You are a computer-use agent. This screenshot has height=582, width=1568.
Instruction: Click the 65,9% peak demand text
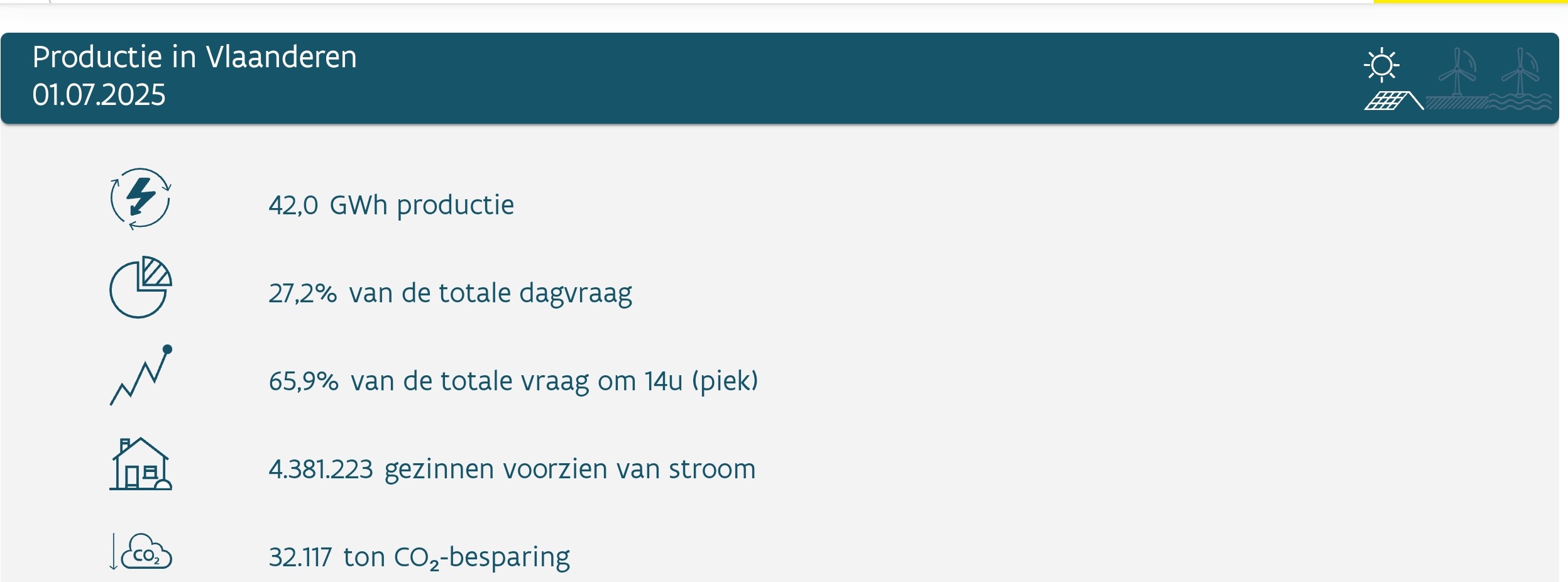click(513, 382)
